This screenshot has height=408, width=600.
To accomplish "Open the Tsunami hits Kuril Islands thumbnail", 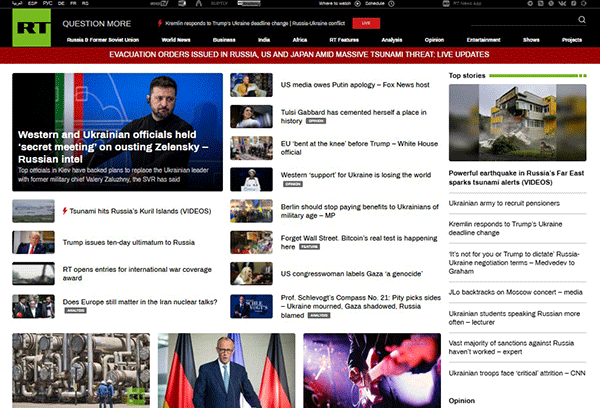I will coord(33,211).
